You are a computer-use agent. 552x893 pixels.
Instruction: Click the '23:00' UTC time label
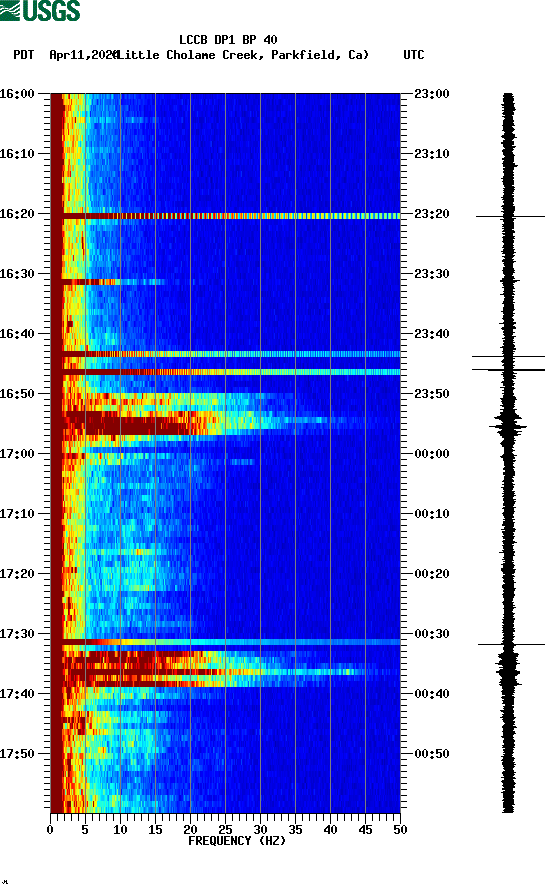pos(432,93)
